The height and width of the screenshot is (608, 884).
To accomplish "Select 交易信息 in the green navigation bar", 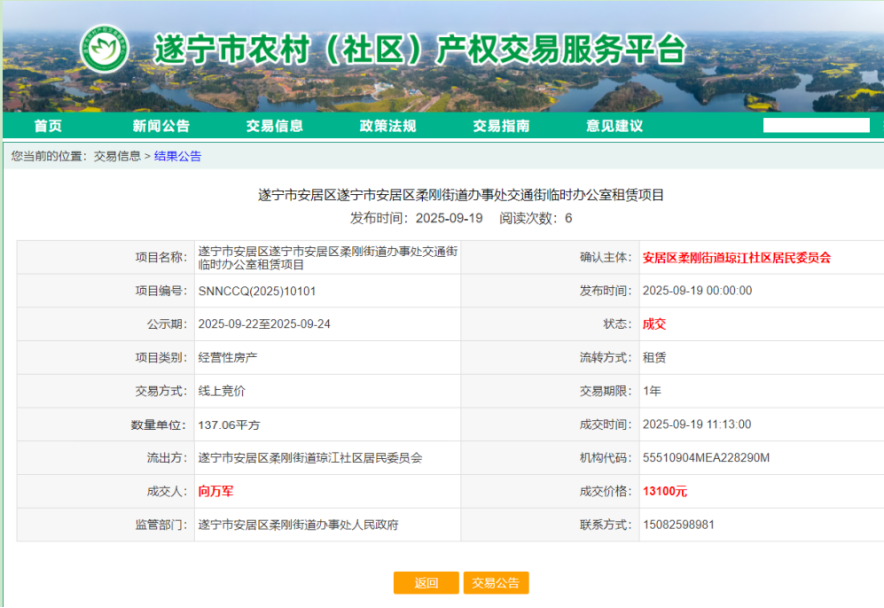I will pos(274,126).
